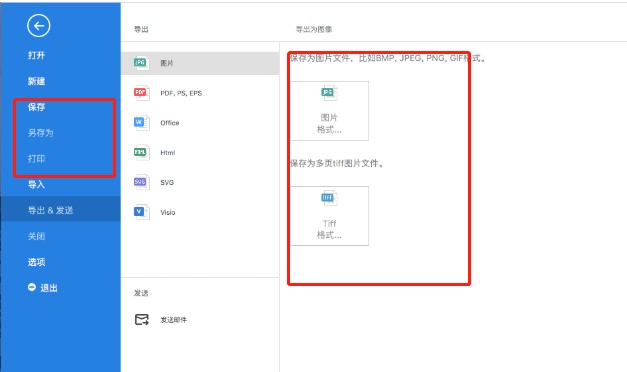
Task: Select 新建 in the sidebar
Action: click(36, 81)
